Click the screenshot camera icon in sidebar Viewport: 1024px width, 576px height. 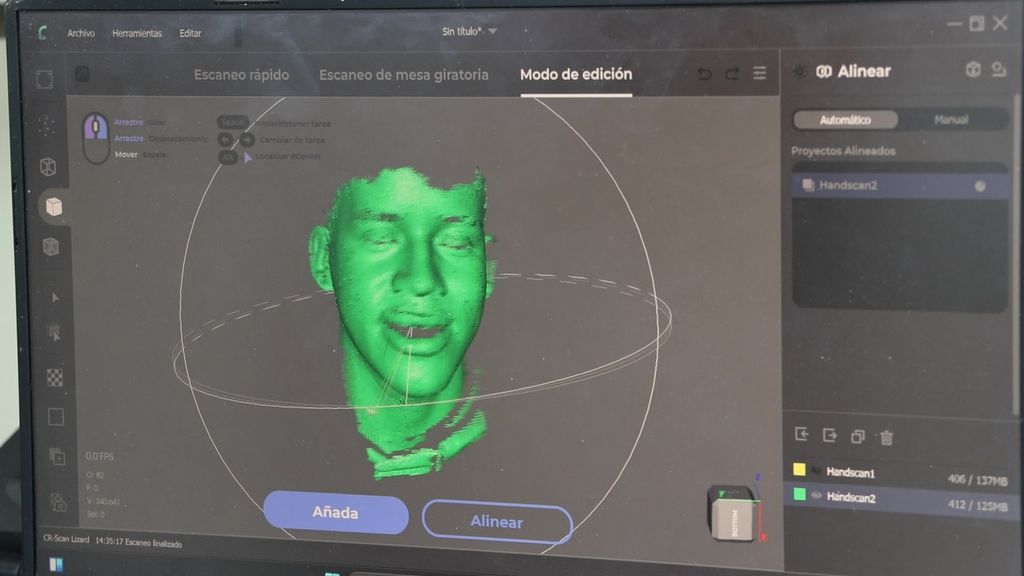pyautogui.click(x=59, y=504)
